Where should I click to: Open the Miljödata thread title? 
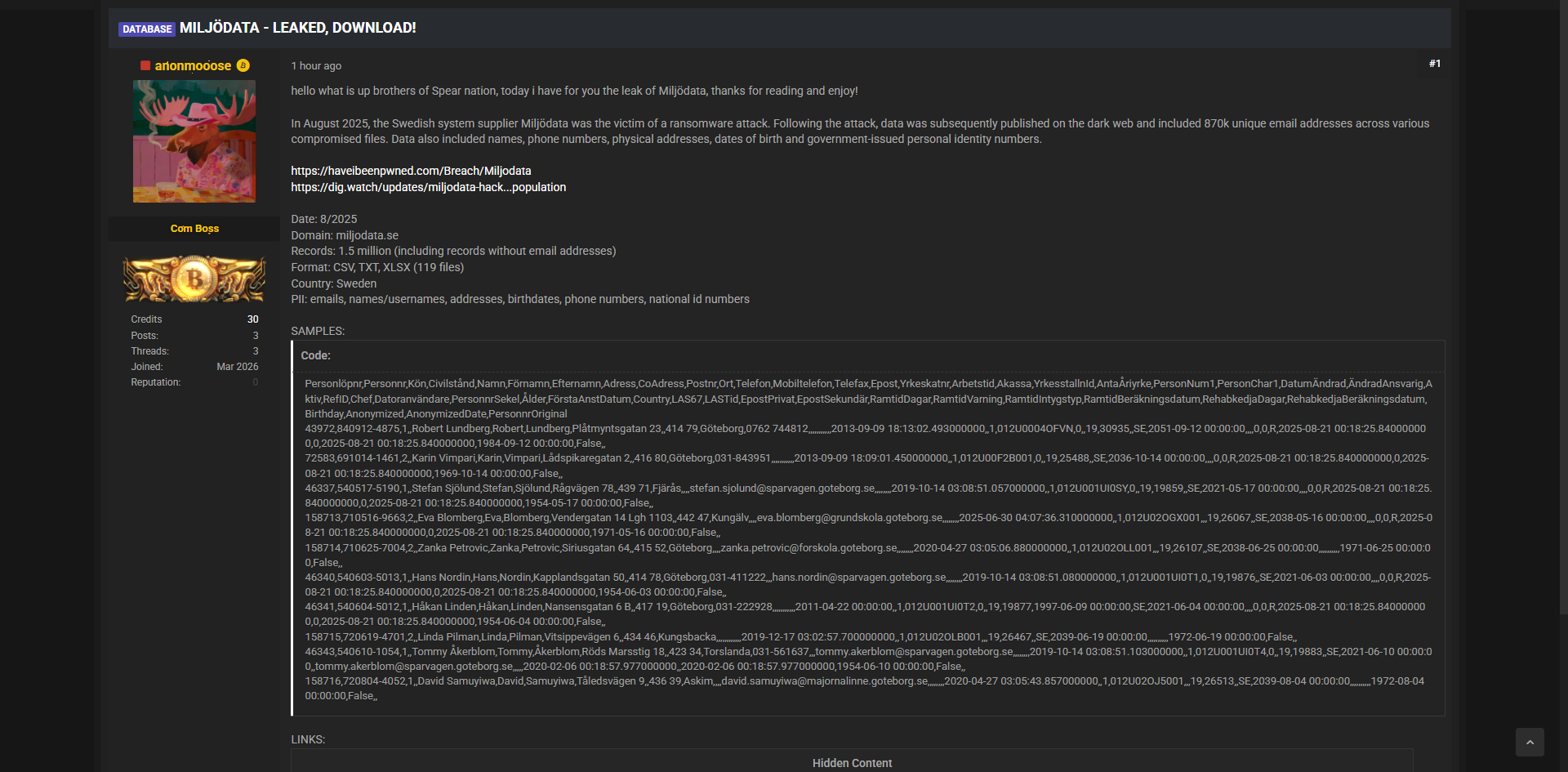pos(297,28)
